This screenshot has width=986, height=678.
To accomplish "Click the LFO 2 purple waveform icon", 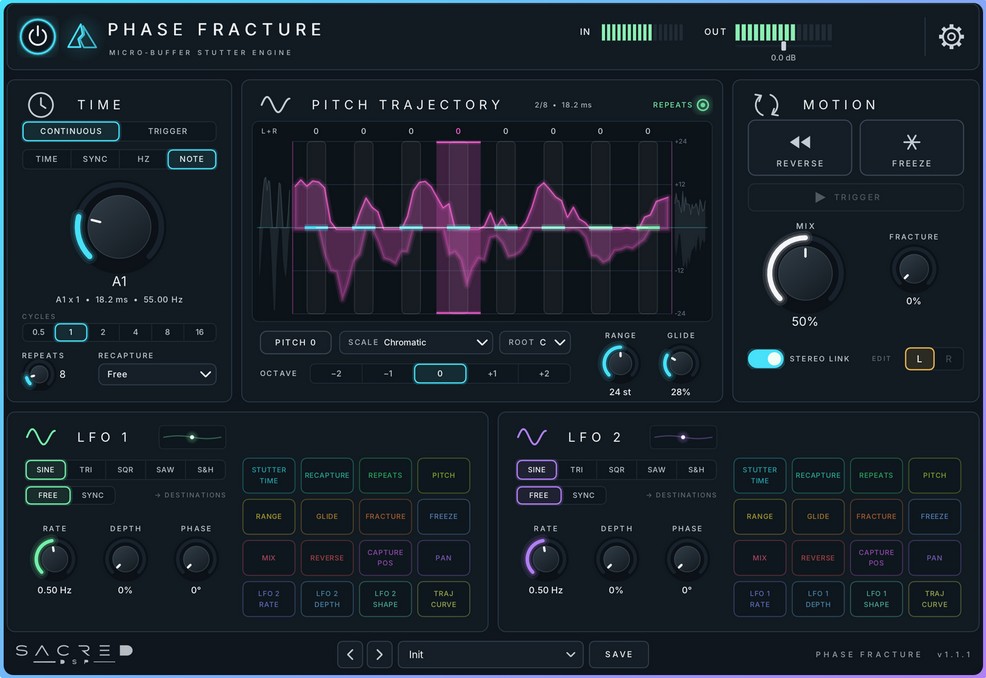I will click(x=532, y=436).
